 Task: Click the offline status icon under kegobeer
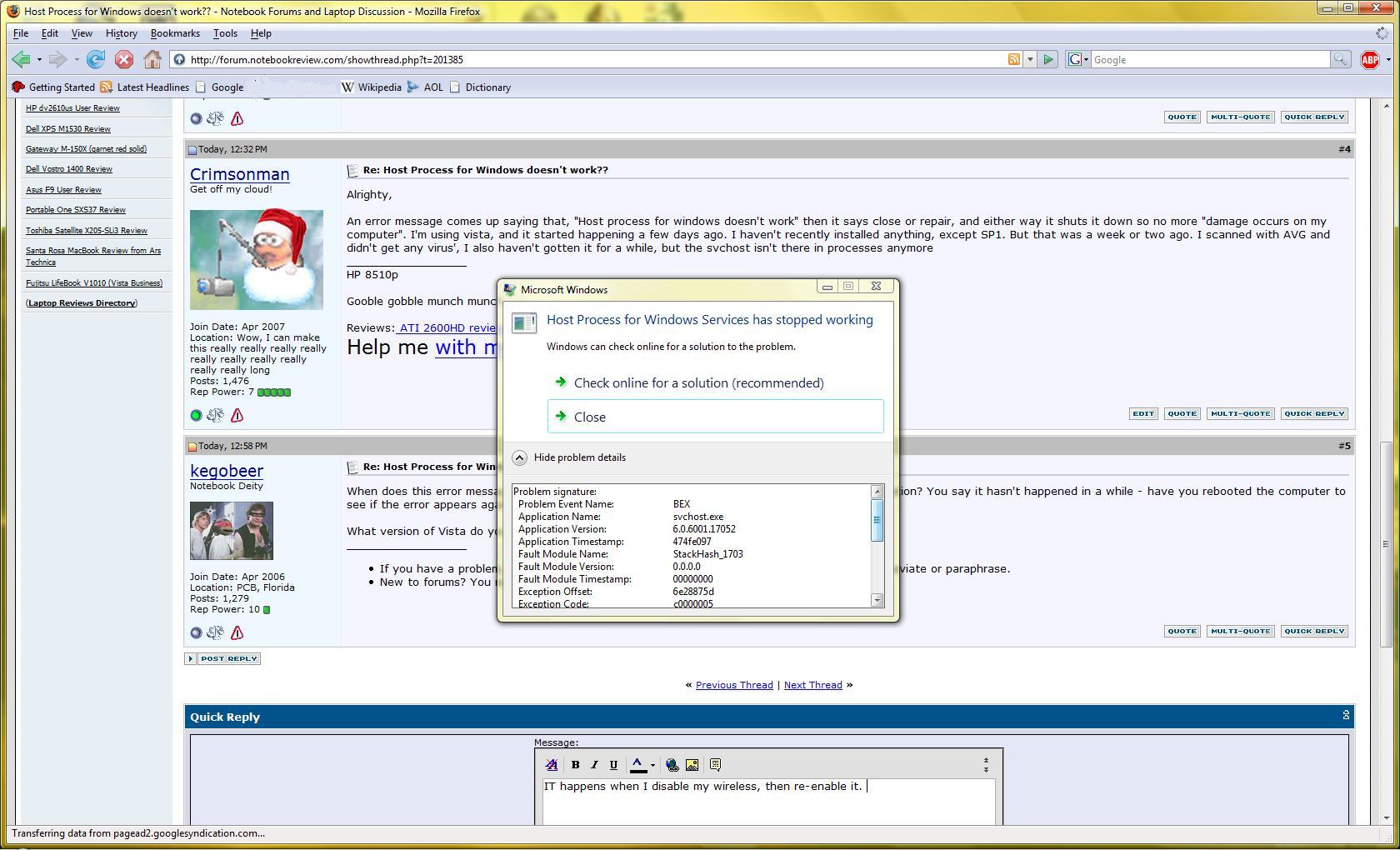(196, 632)
